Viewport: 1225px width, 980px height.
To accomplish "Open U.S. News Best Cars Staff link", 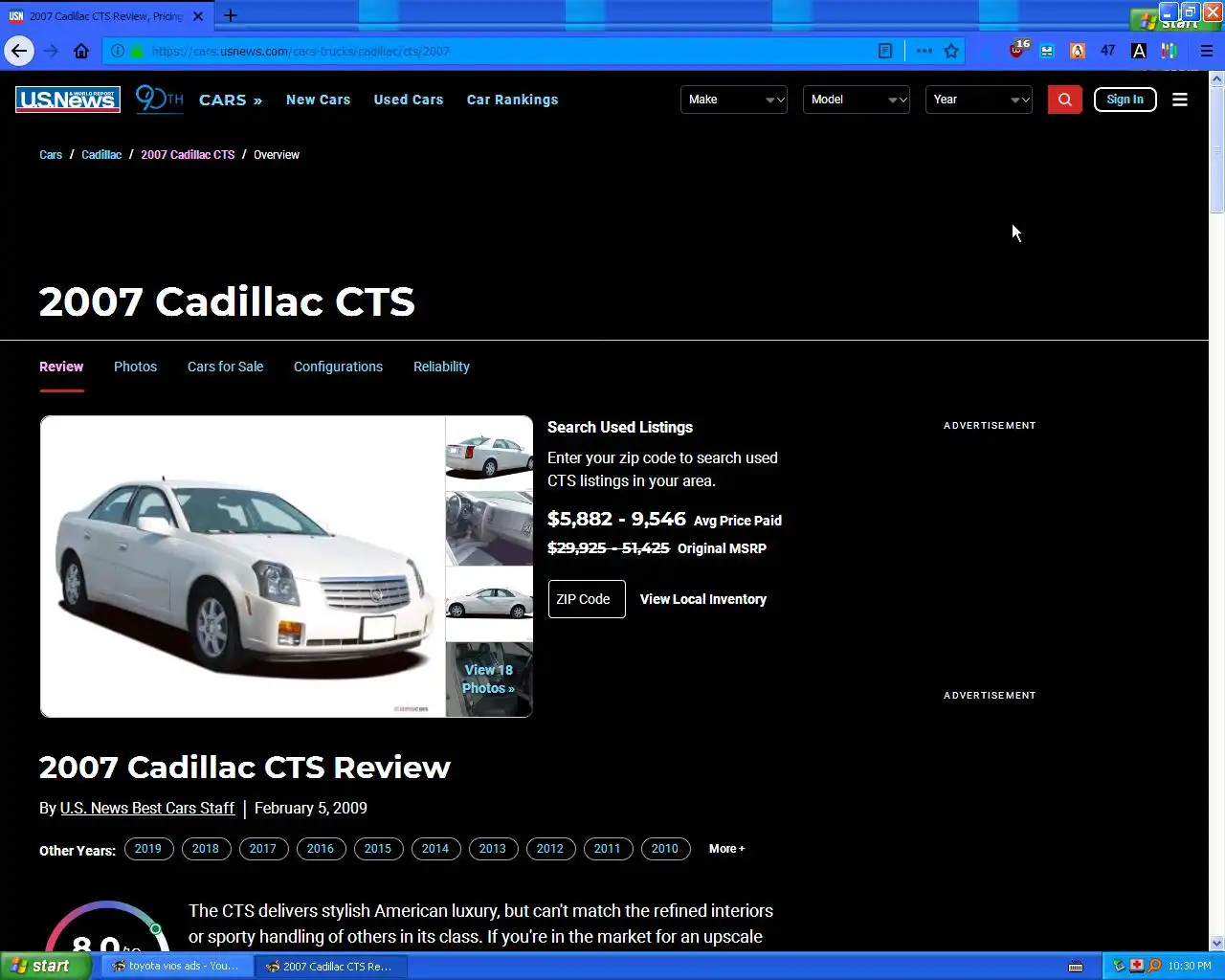I will (x=147, y=809).
